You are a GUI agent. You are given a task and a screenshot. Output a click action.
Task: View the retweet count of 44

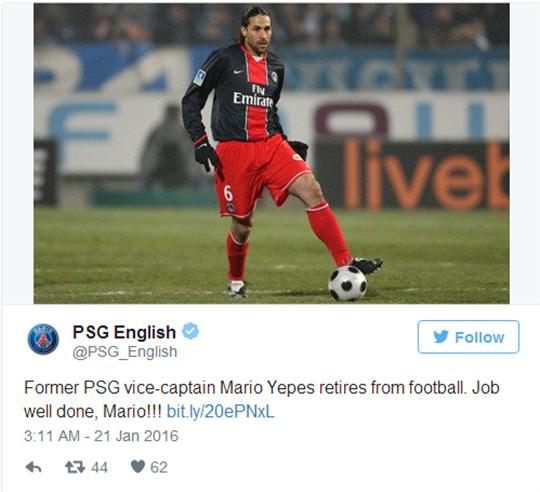click(100, 468)
